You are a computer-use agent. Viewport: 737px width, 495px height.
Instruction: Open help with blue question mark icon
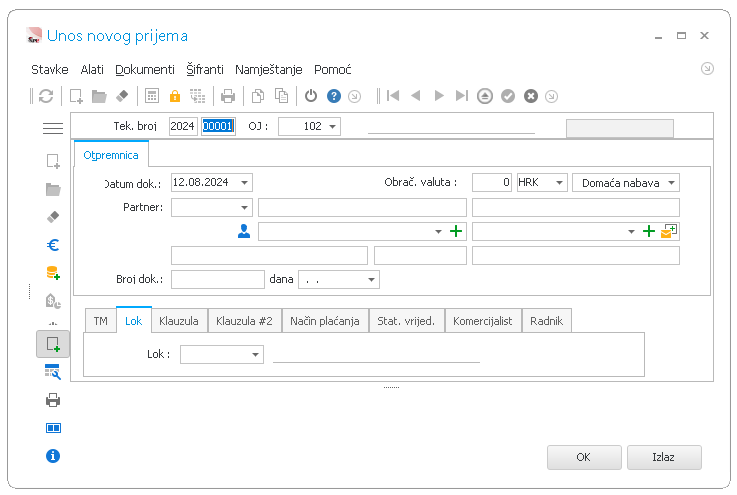[x=334, y=96]
